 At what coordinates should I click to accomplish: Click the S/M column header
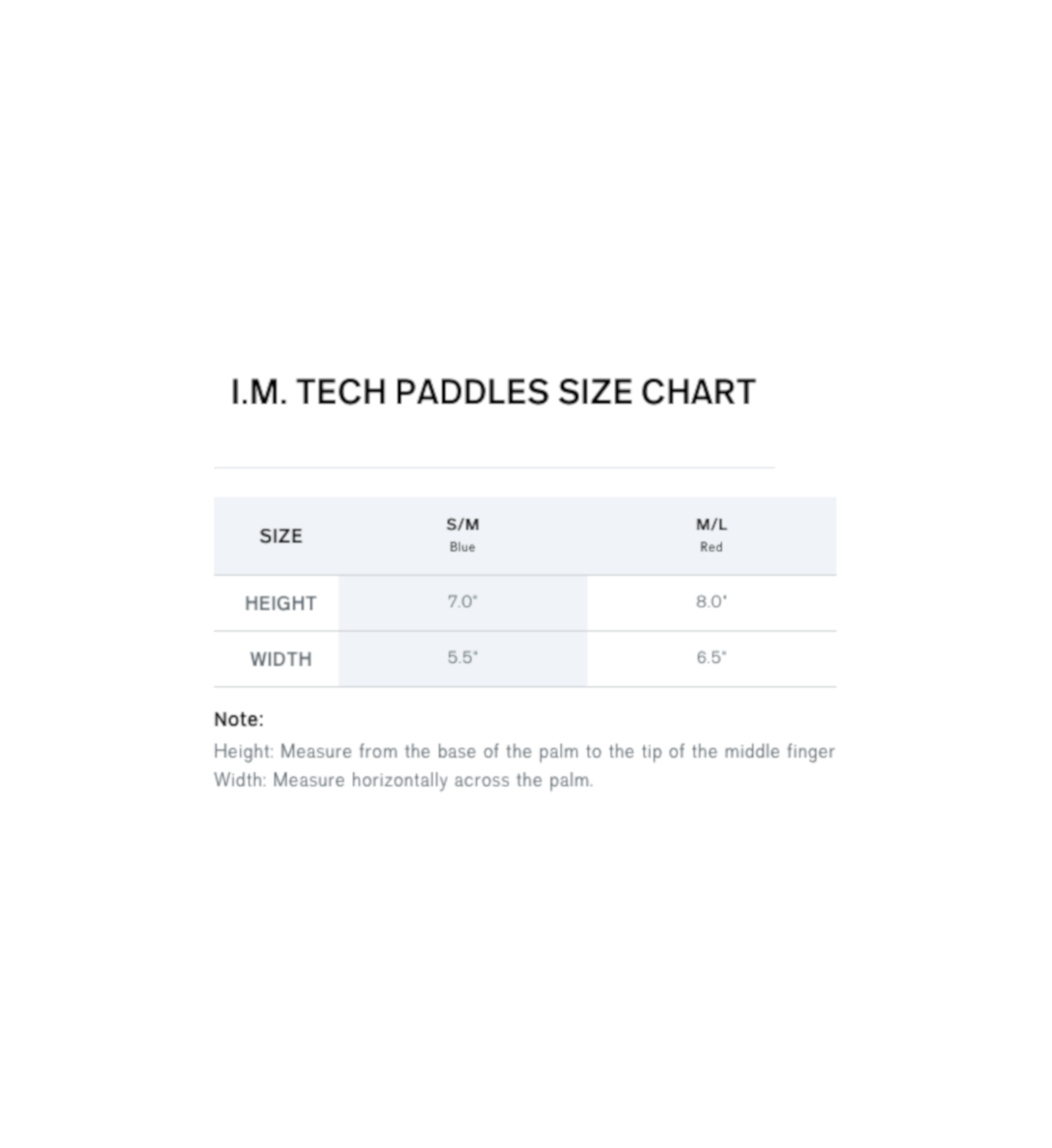[x=463, y=524]
